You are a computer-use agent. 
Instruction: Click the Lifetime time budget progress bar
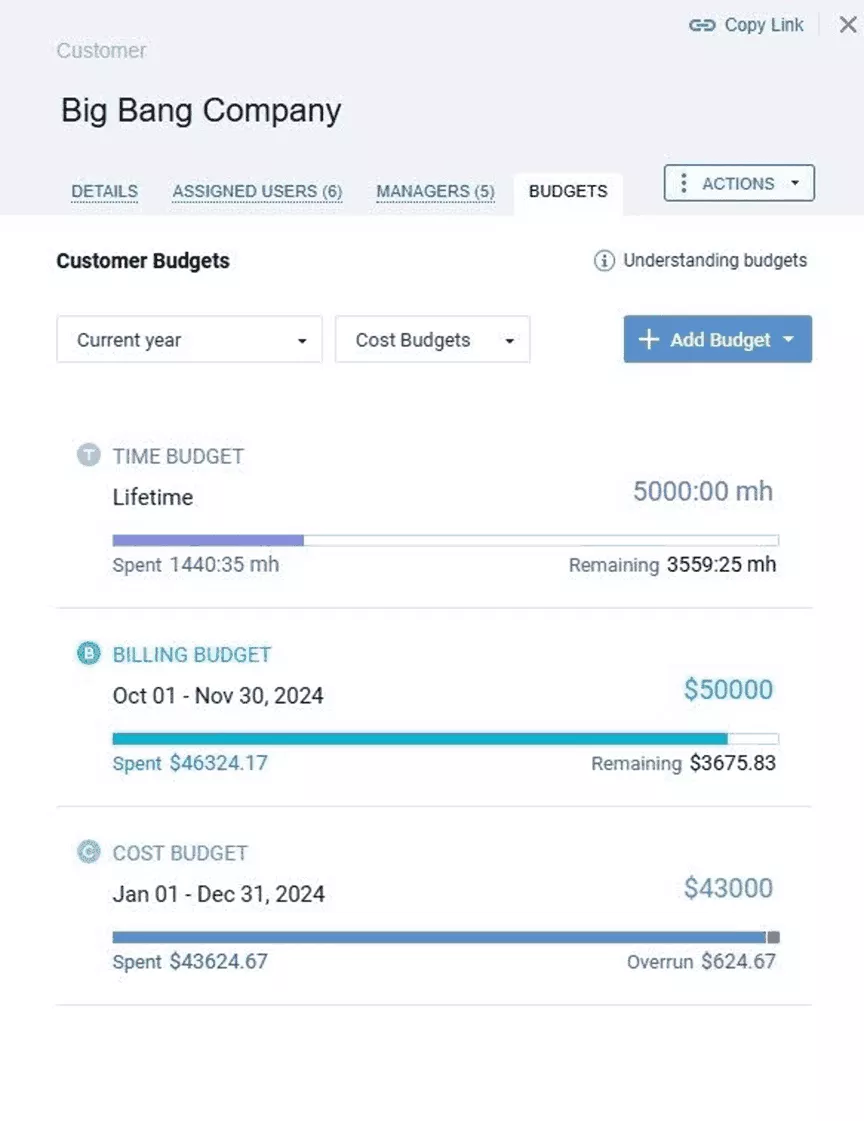444,539
